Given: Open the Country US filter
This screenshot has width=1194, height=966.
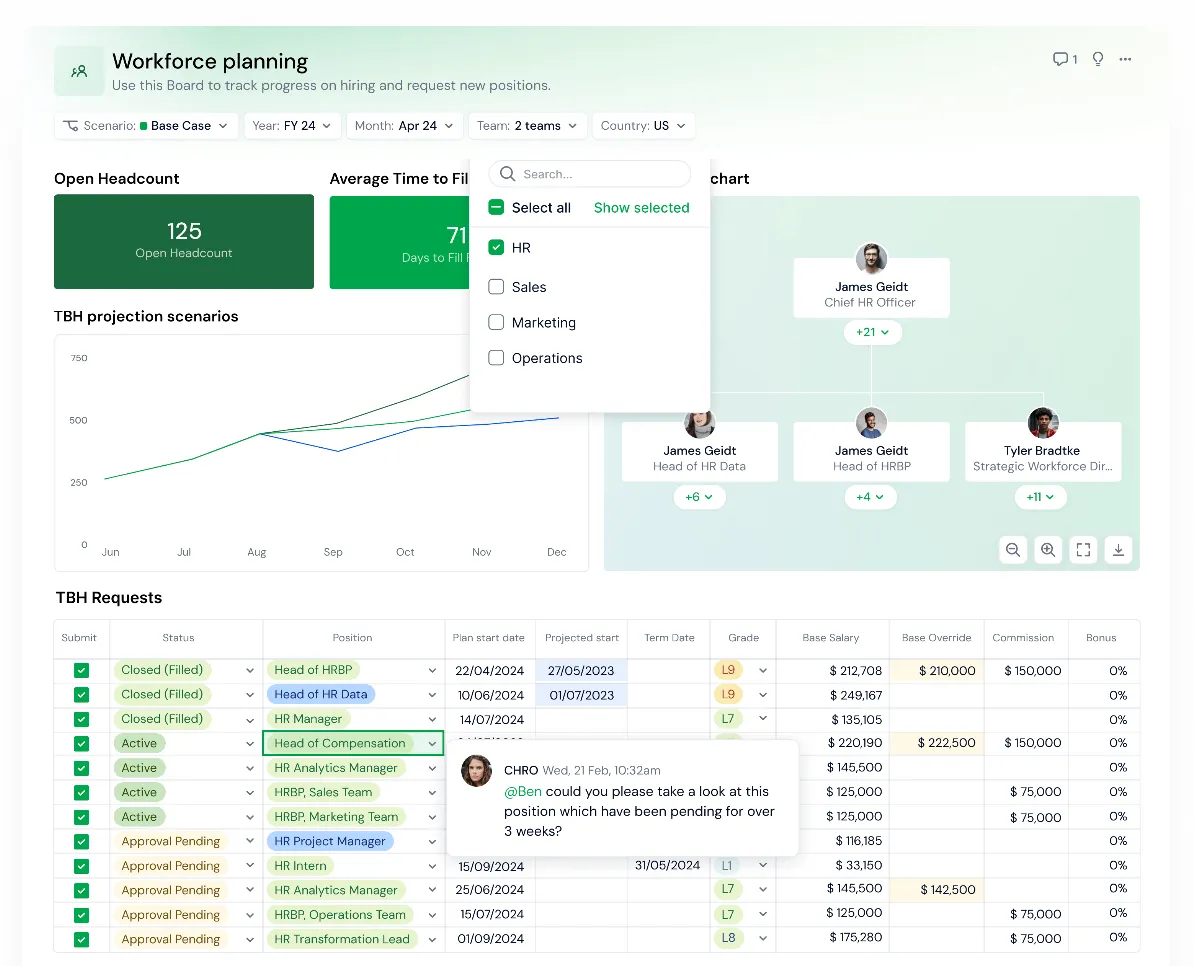Looking at the screenshot, I should tap(643, 126).
